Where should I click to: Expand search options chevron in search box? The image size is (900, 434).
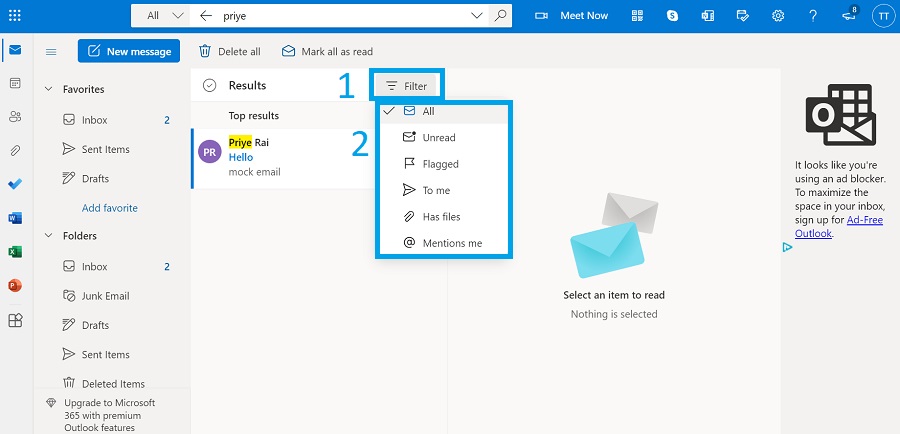coord(476,16)
